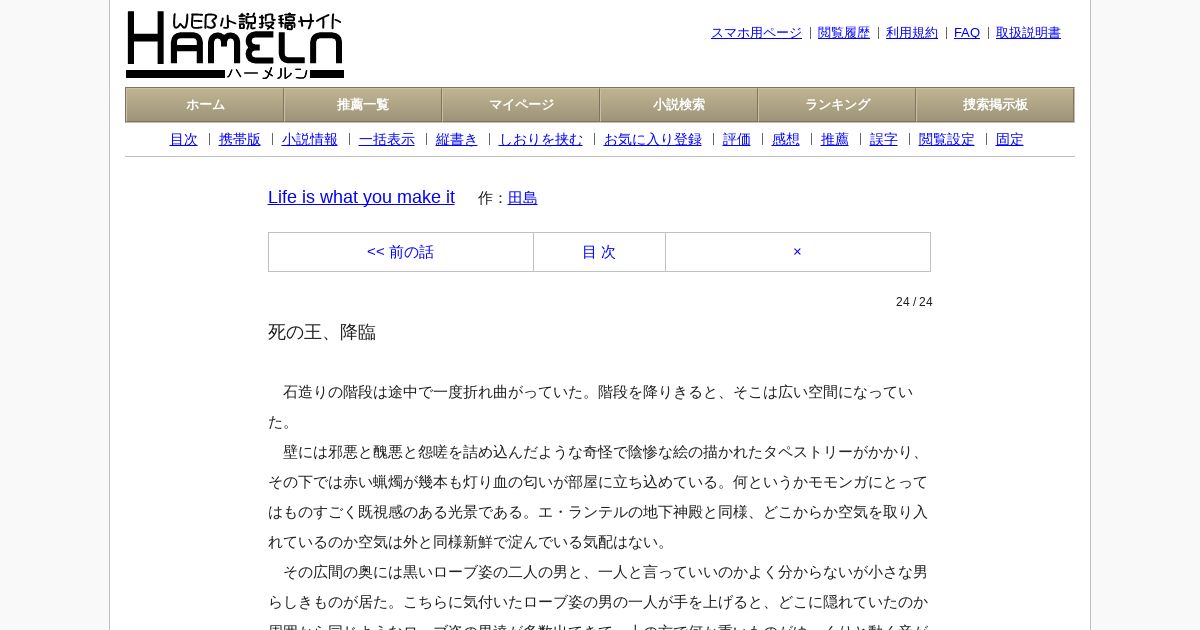Click chapter heading 死の王、降臨

(322, 332)
